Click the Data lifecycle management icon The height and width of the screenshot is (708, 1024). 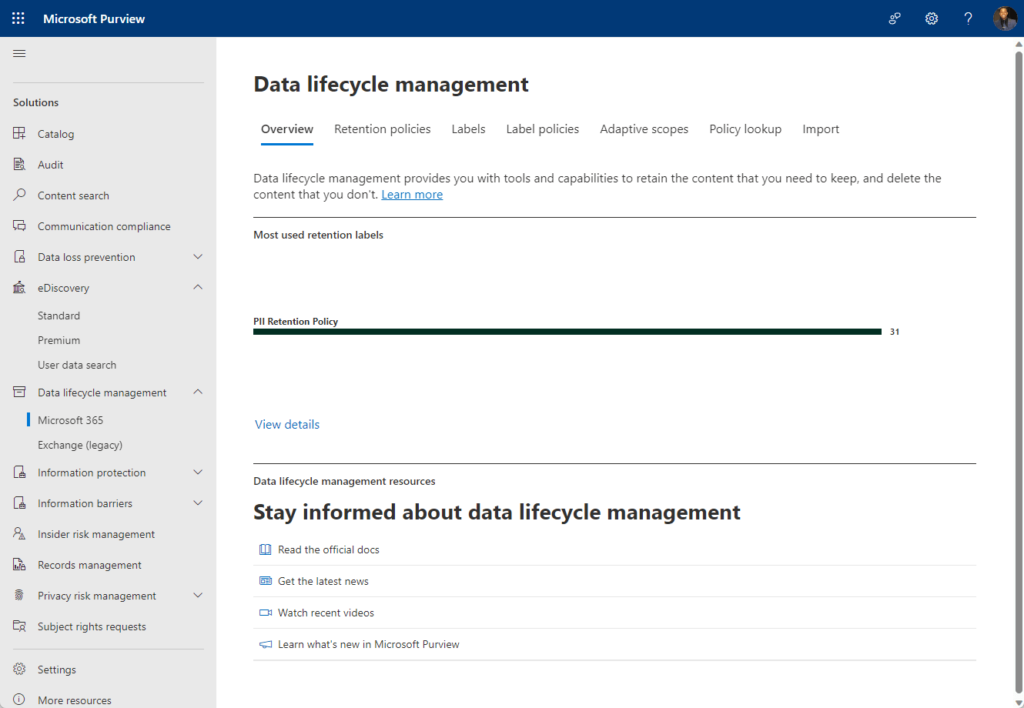20,392
